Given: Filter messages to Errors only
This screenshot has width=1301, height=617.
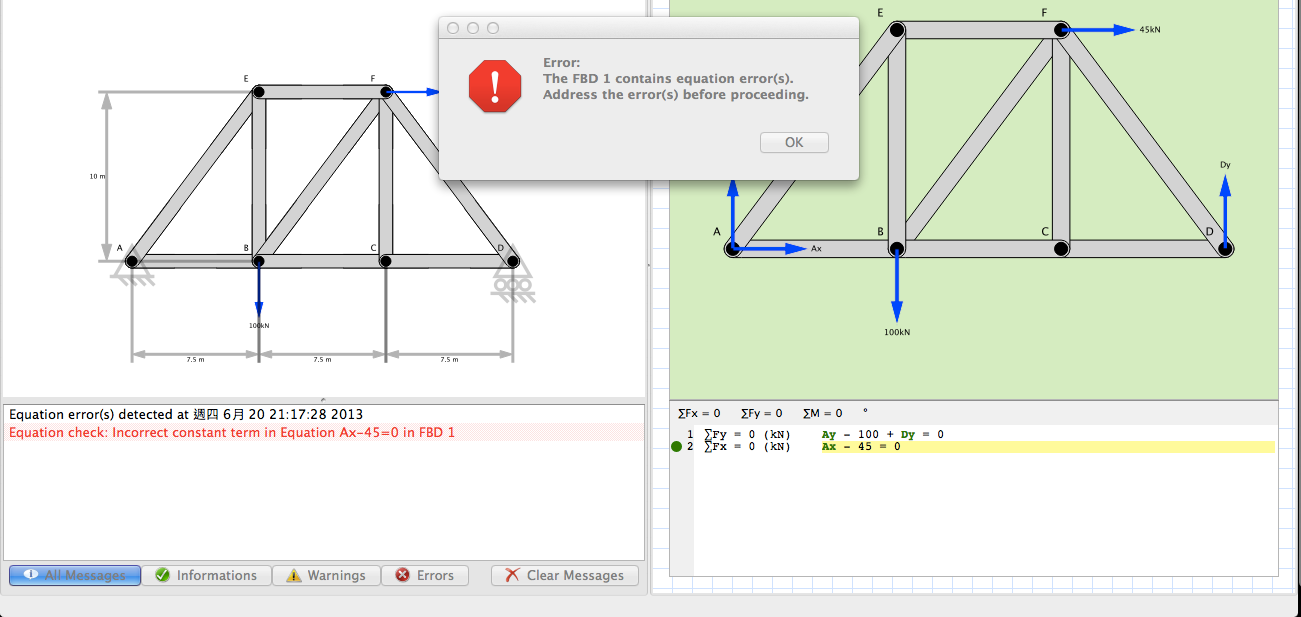Looking at the screenshot, I should (x=425, y=575).
